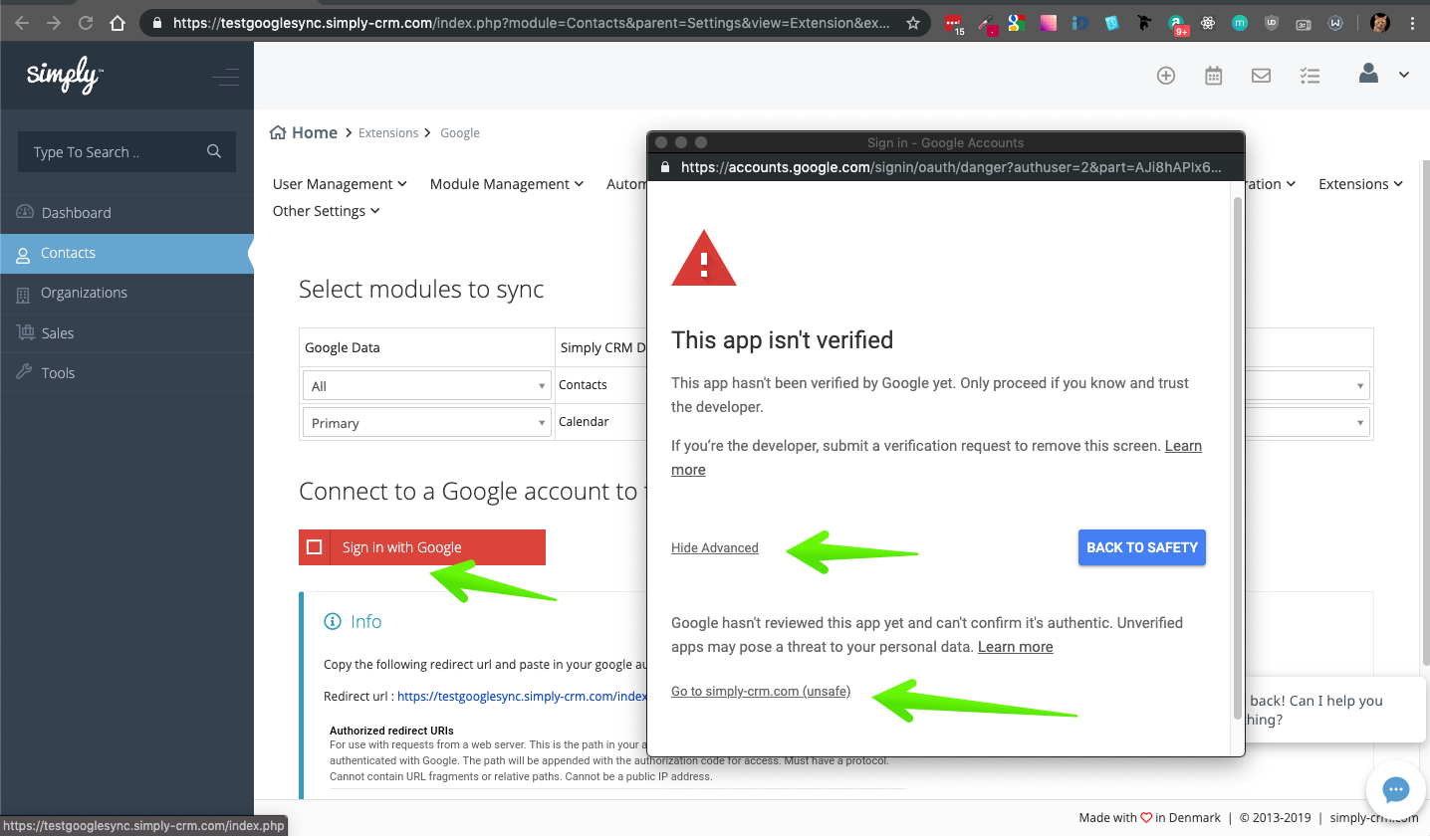Open the Google extension icon
Screen dimensions: 1430x840
[x=1017, y=23]
